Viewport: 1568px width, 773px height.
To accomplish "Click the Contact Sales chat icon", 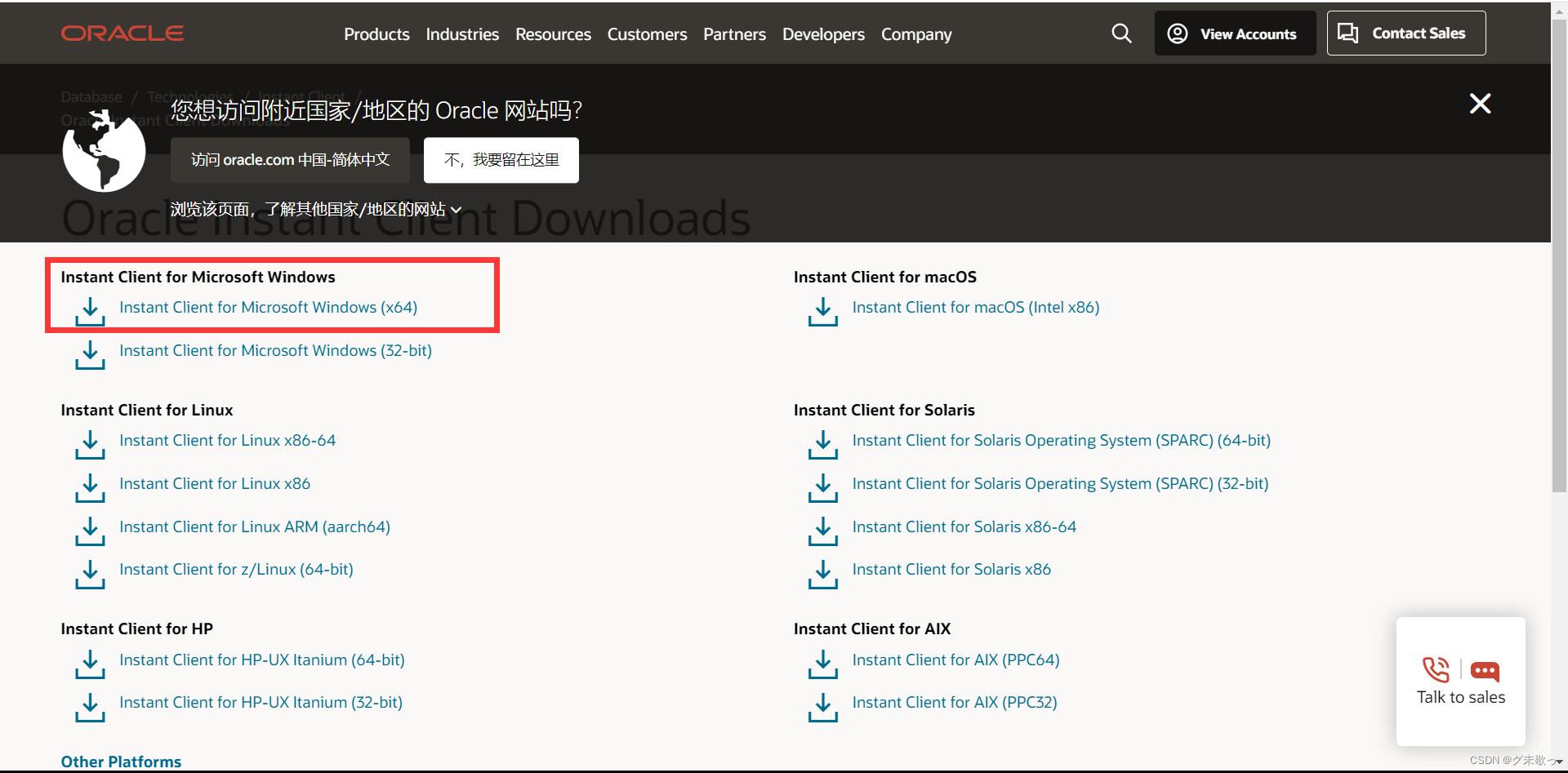I will (1347, 33).
